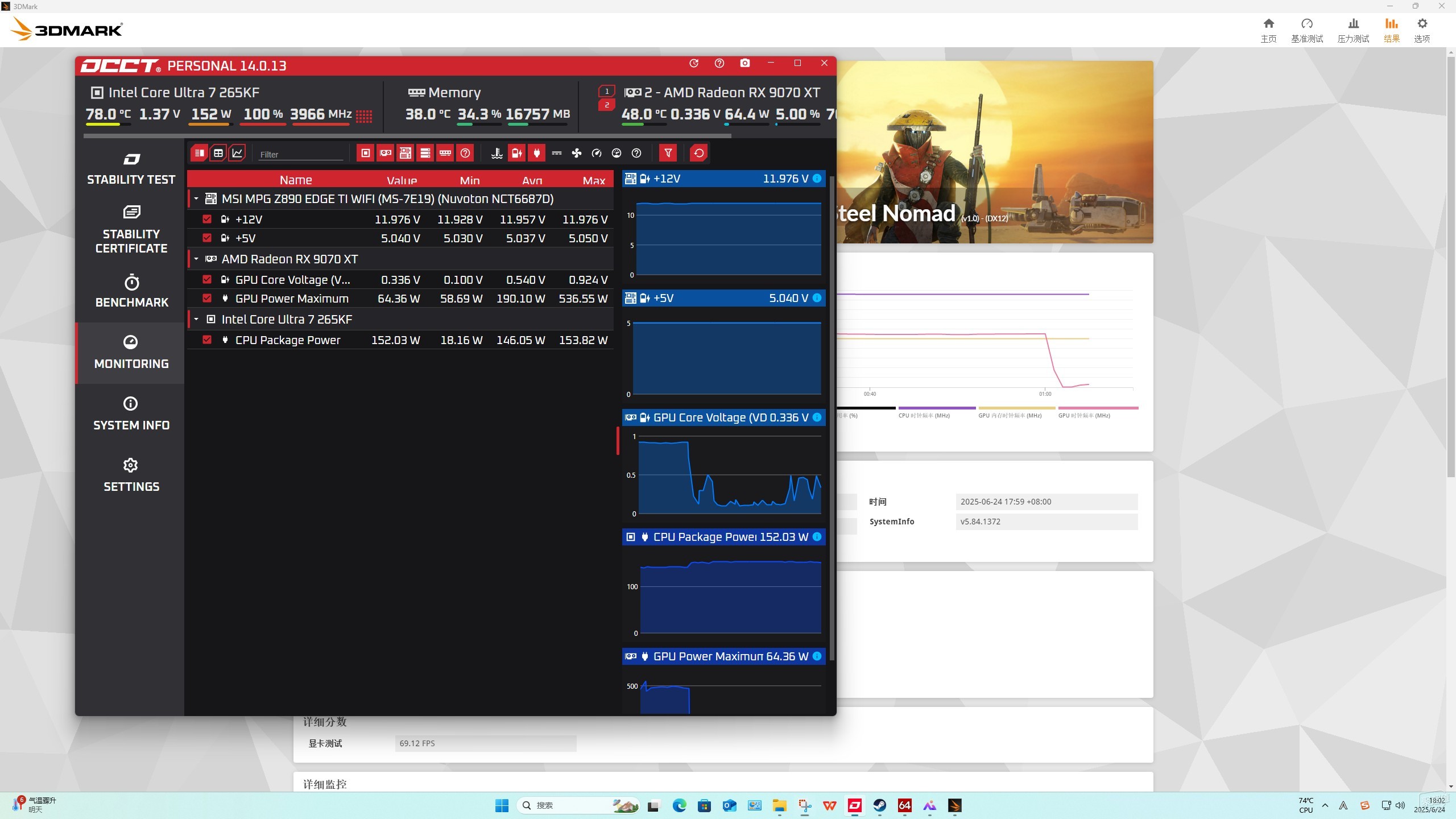Toggle the other sensor types filter

(636, 153)
